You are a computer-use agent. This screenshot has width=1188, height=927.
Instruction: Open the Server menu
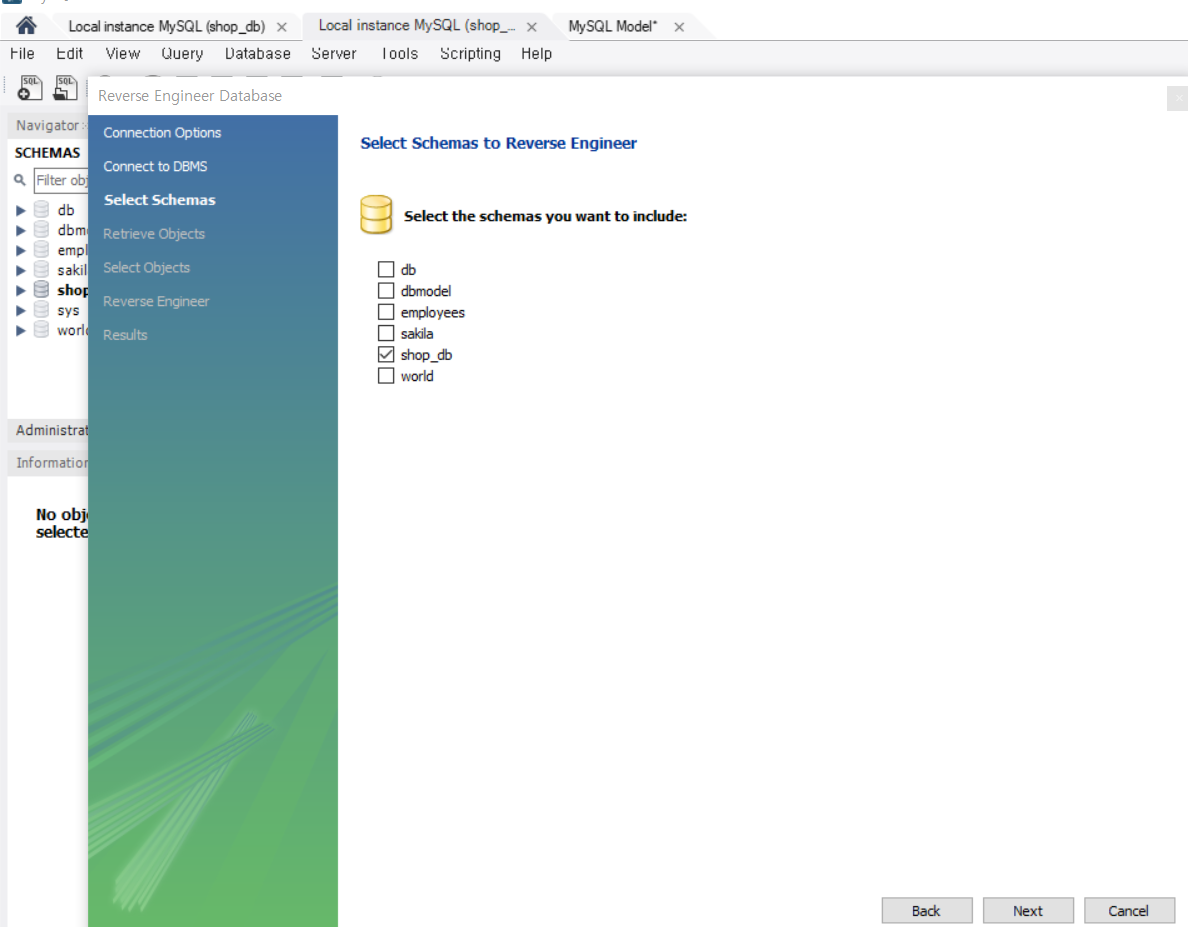coord(333,54)
